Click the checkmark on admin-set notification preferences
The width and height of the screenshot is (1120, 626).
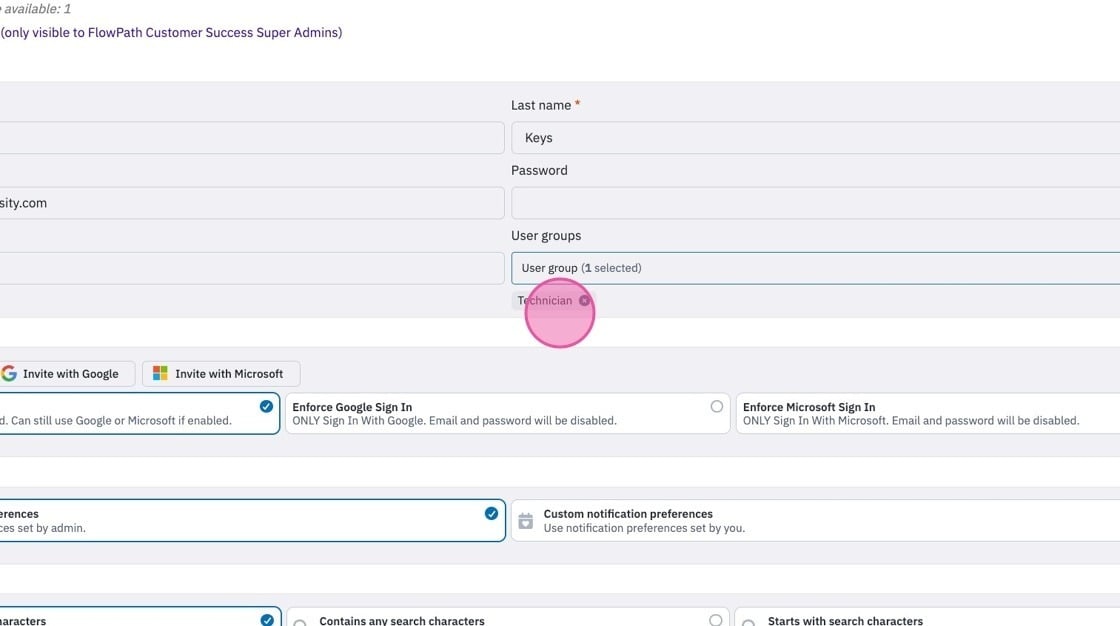tap(491, 514)
